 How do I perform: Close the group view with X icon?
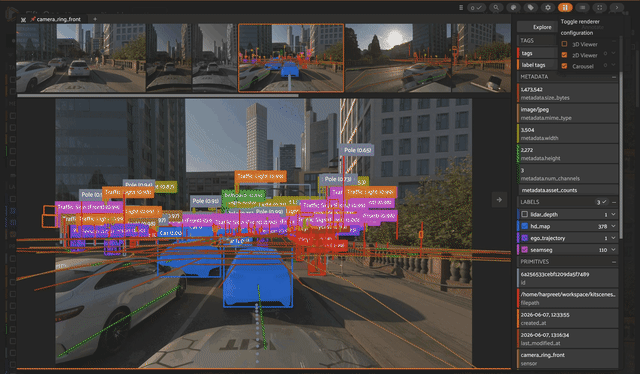23,19
